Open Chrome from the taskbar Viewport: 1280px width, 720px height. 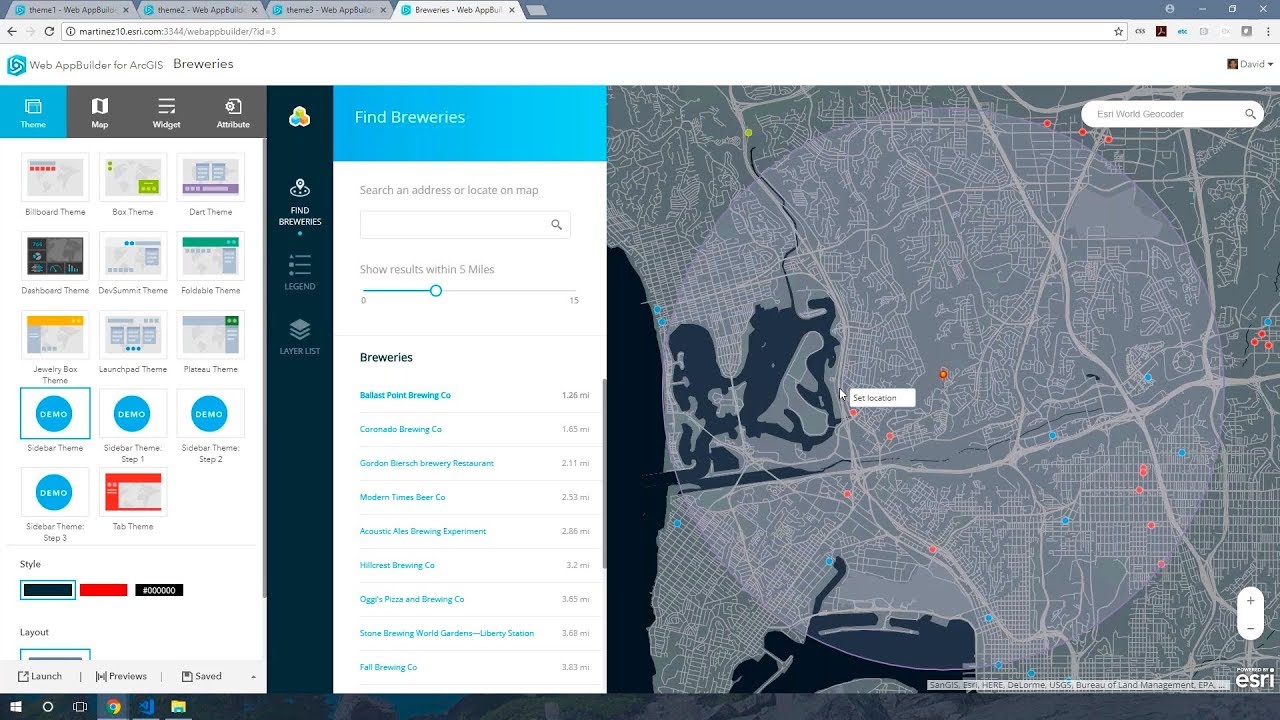[114, 707]
